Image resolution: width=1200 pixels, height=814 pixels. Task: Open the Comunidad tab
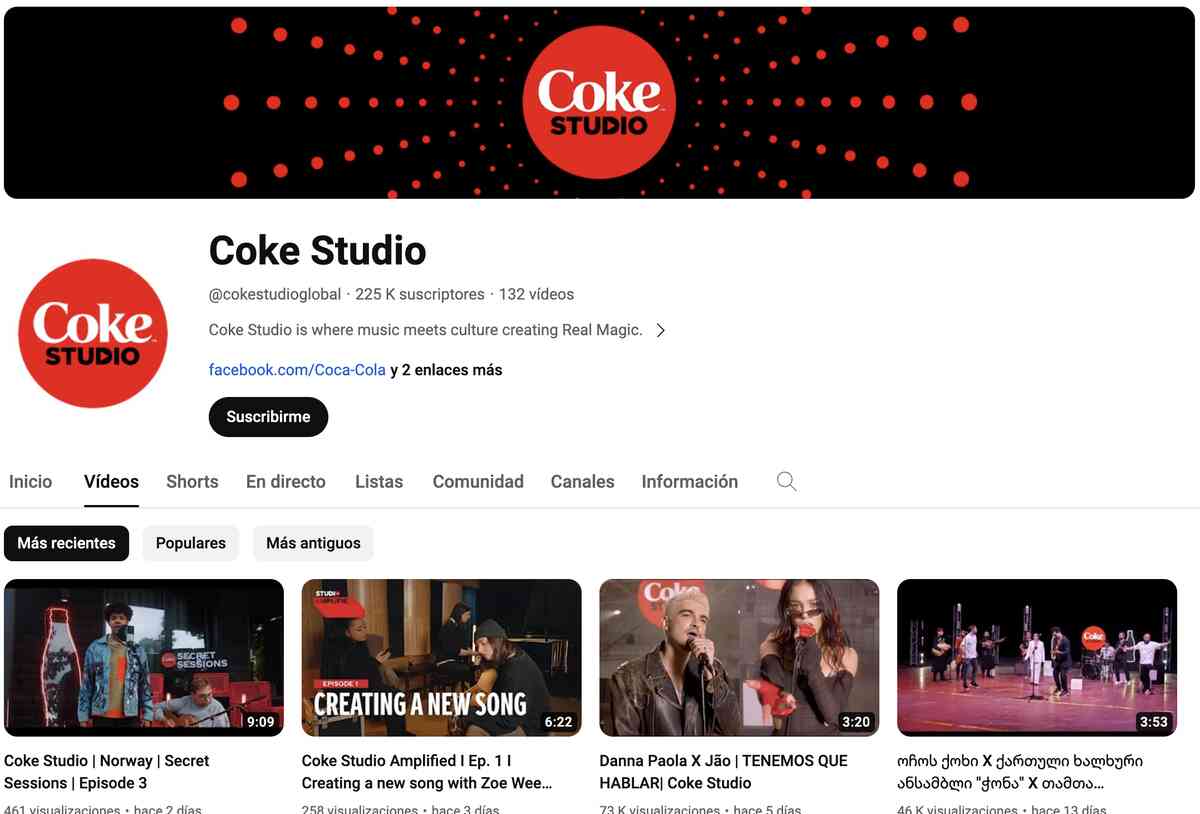478,482
